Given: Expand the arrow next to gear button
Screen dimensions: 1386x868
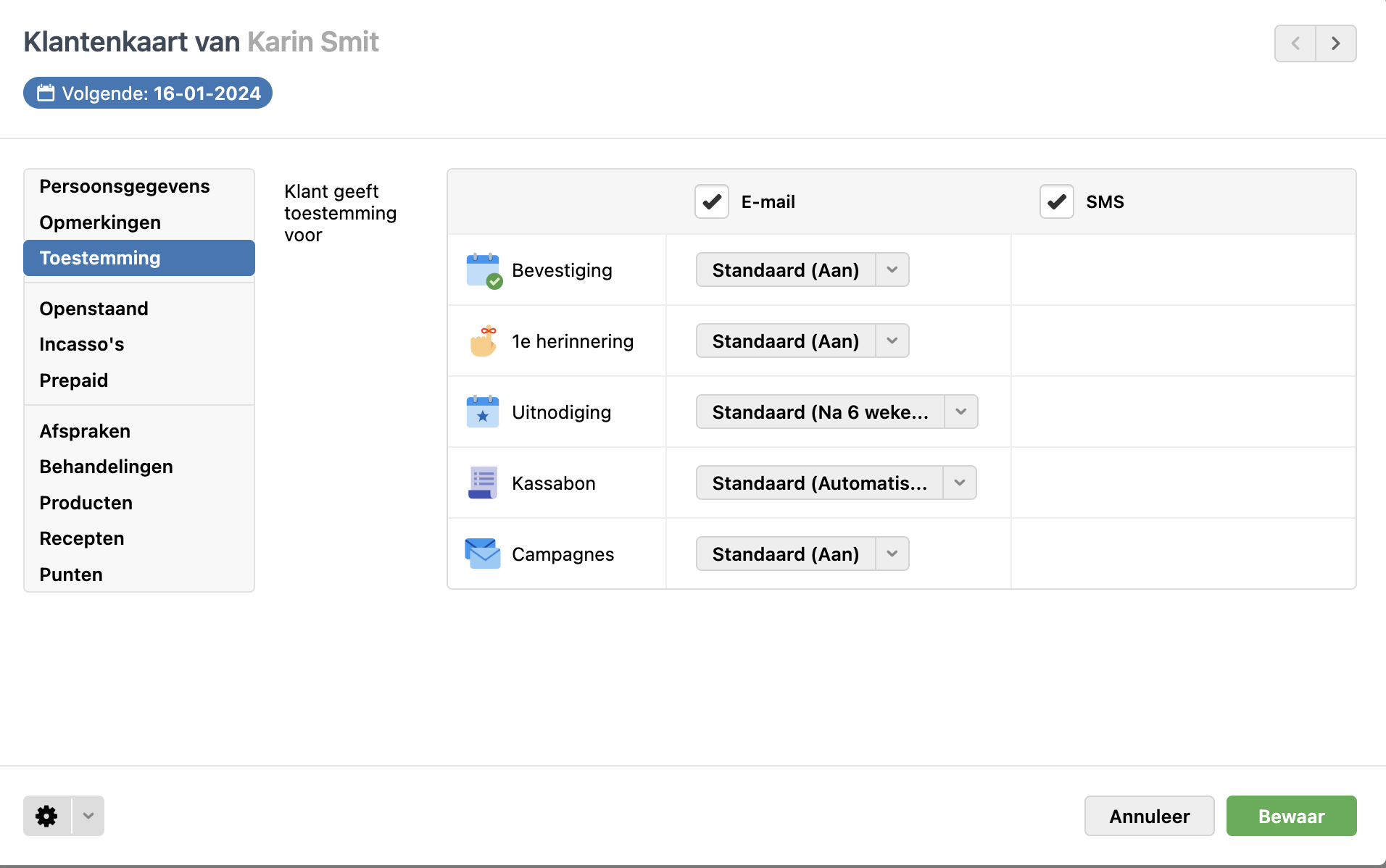Looking at the screenshot, I should 88,816.
